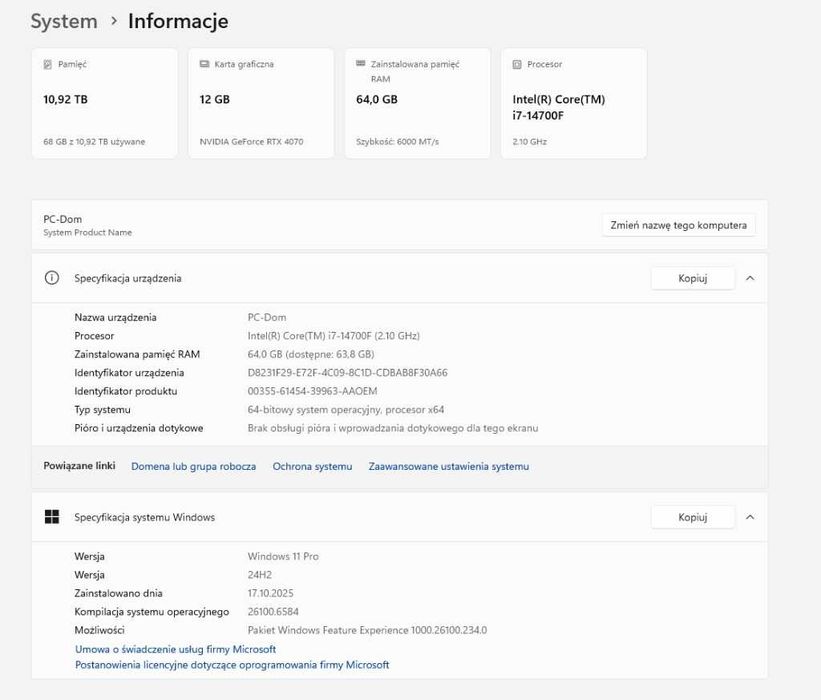
Task: Select the NVIDIA GeForce RTX 4070 card
Action: click(261, 103)
